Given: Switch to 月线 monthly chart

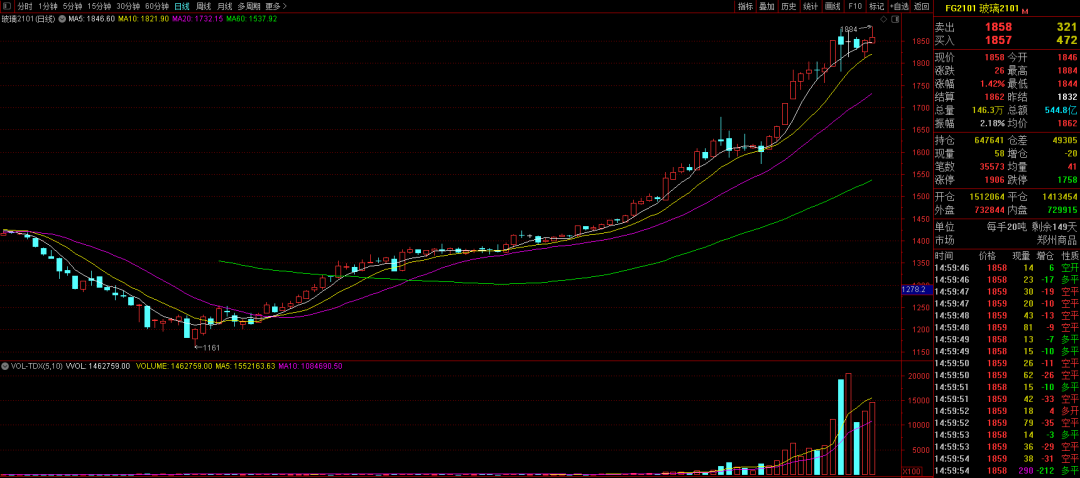Looking at the screenshot, I should [225, 6].
